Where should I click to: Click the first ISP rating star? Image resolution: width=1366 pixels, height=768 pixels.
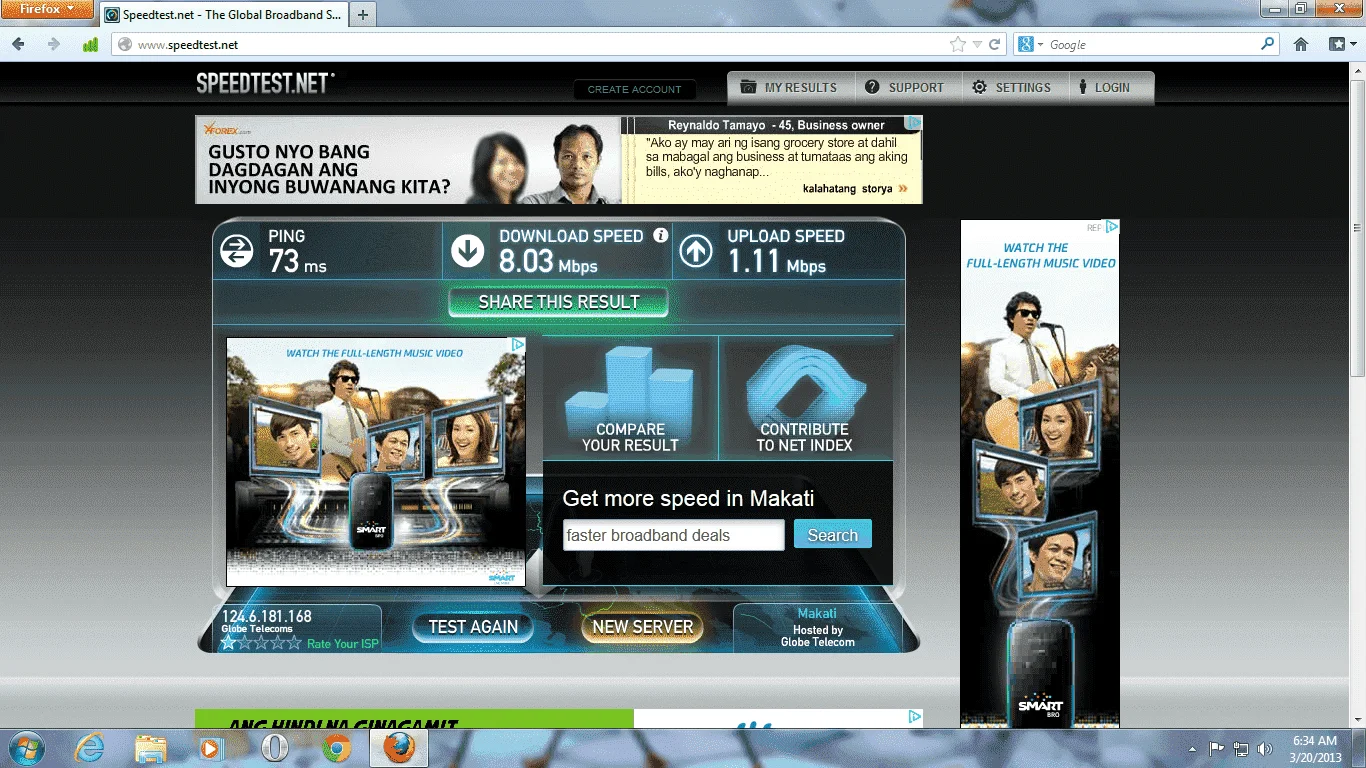pyautogui.click(x=228, y=643)
